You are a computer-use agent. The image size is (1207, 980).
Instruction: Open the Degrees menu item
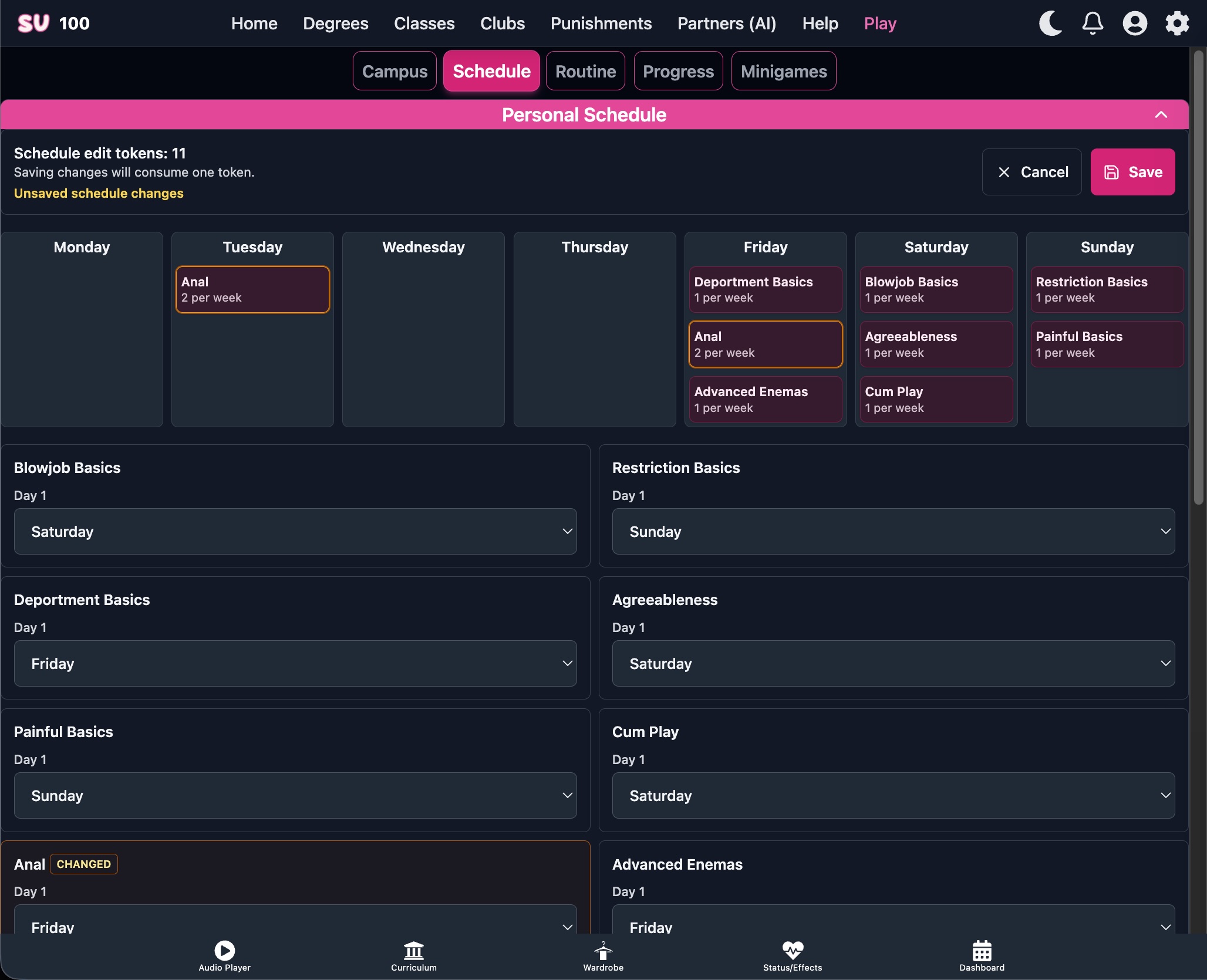tap(335, 23)
